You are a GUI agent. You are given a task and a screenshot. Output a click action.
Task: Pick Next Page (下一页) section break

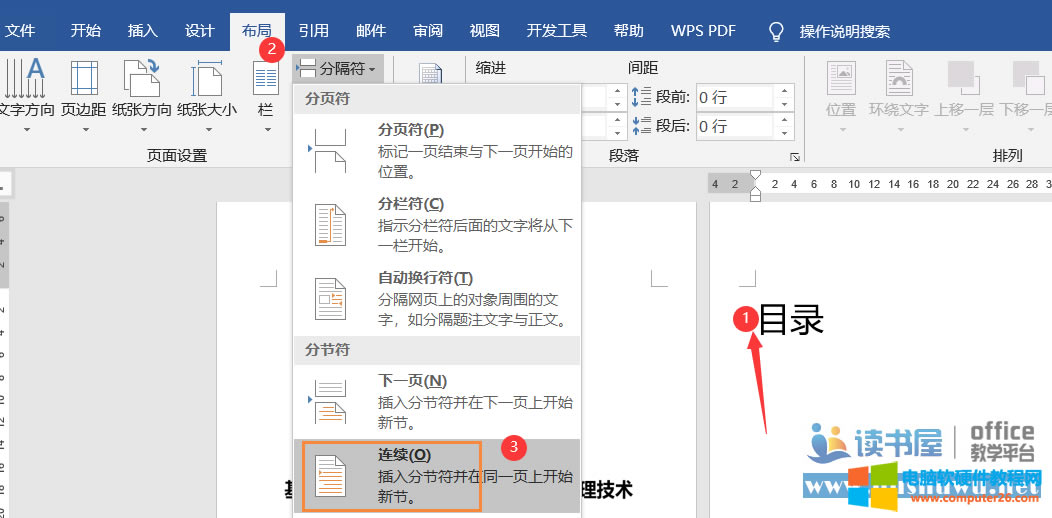437,400
